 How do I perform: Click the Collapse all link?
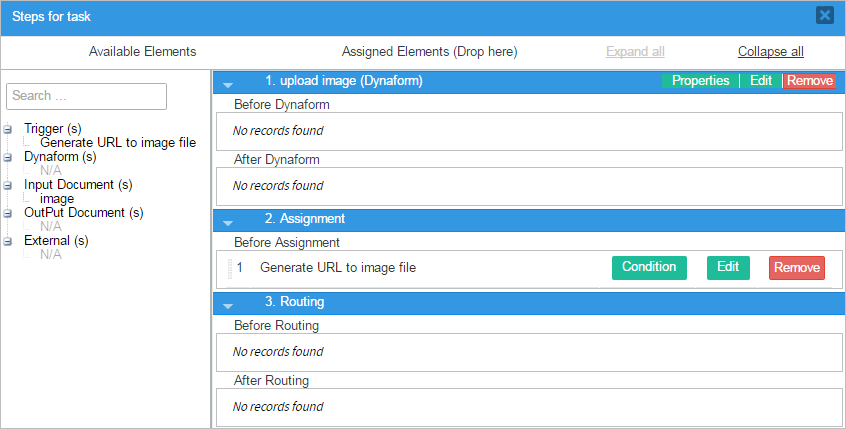click(770, 52)
